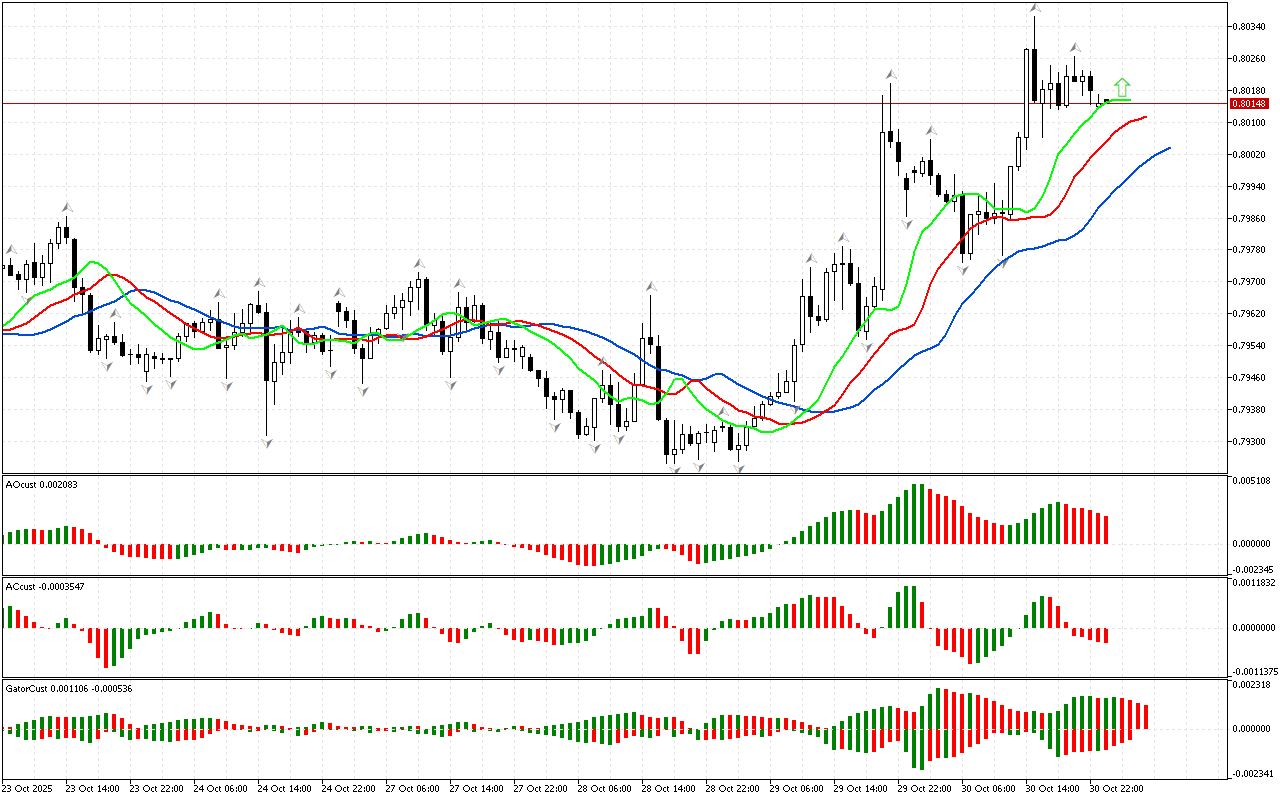This screenshot has height=800, width=1280.
Task: Click the 0.0051108 AOcust scale value
Action: 1250,480
